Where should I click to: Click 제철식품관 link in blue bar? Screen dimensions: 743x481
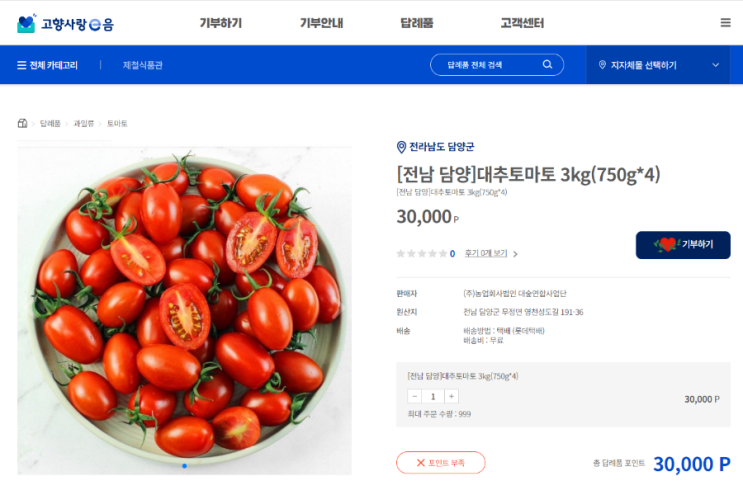(143, 65)
